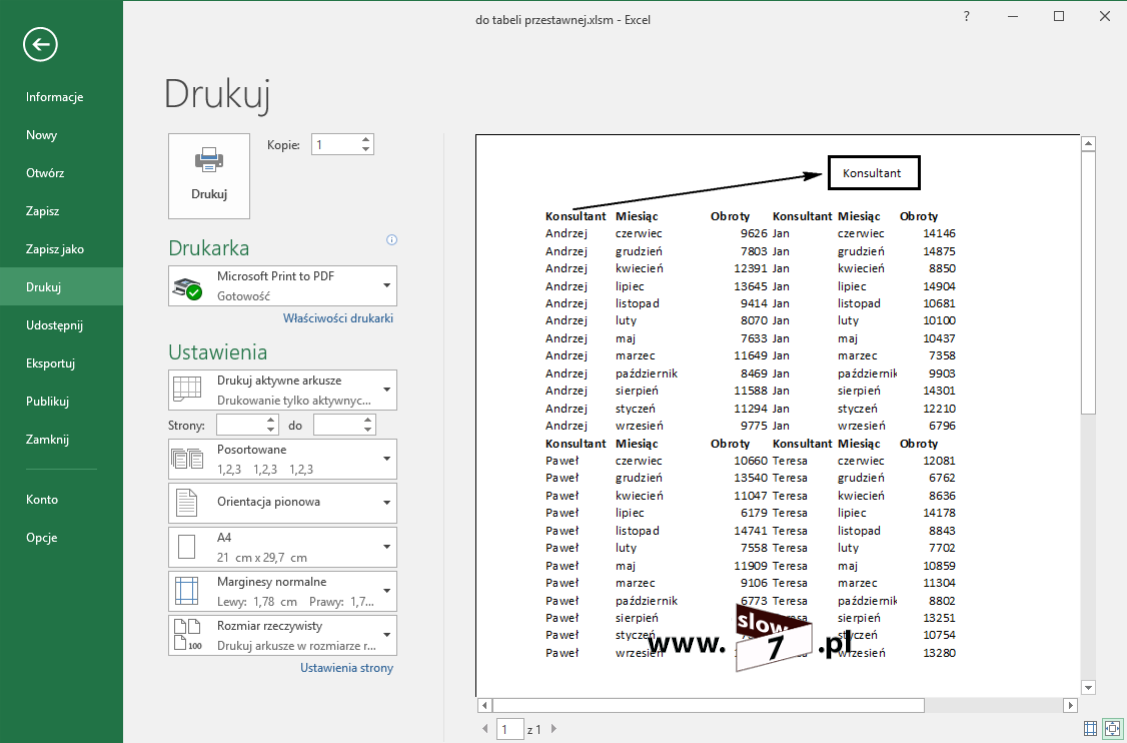Decrease the number of copies
This screenshot has width=1127, height=743.
coord(366,149)
